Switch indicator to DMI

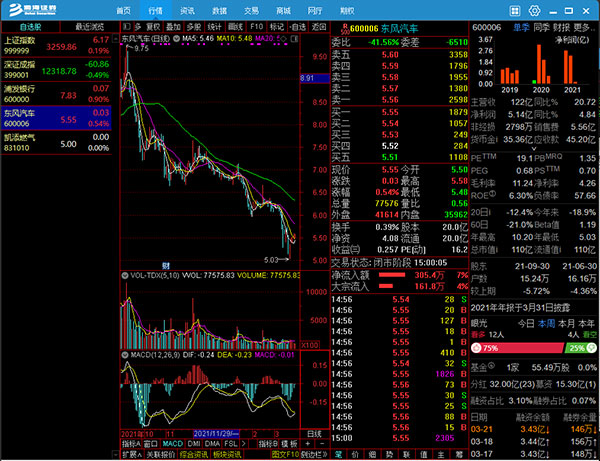(x=194, y=443)
